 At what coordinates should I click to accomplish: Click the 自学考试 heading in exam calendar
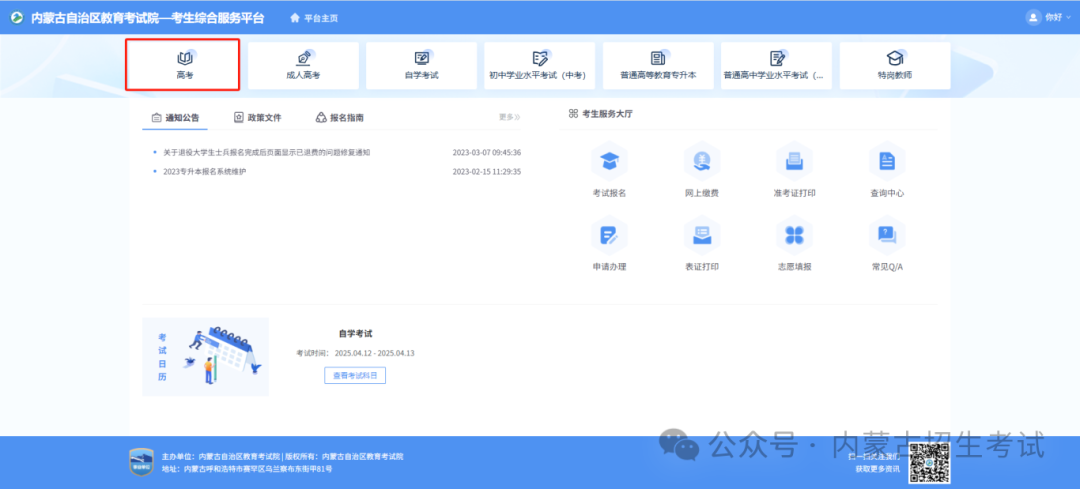pos(355,333)
